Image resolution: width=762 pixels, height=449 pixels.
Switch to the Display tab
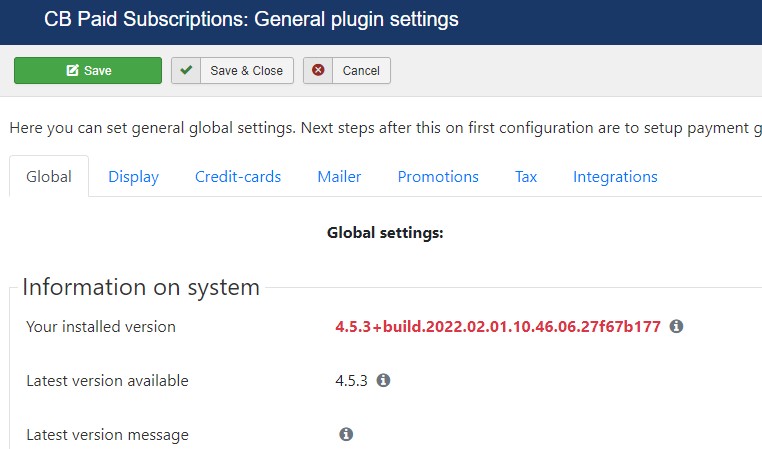134,177
